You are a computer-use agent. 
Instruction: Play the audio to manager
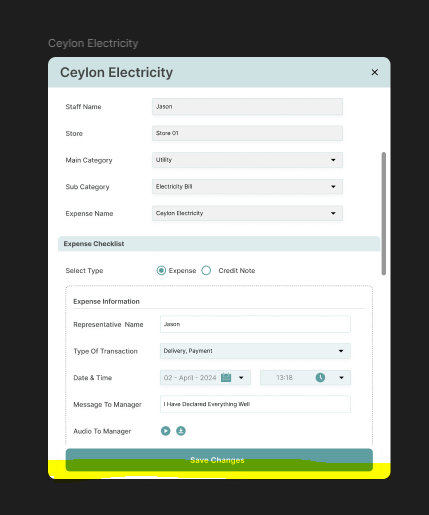point(165,431)
